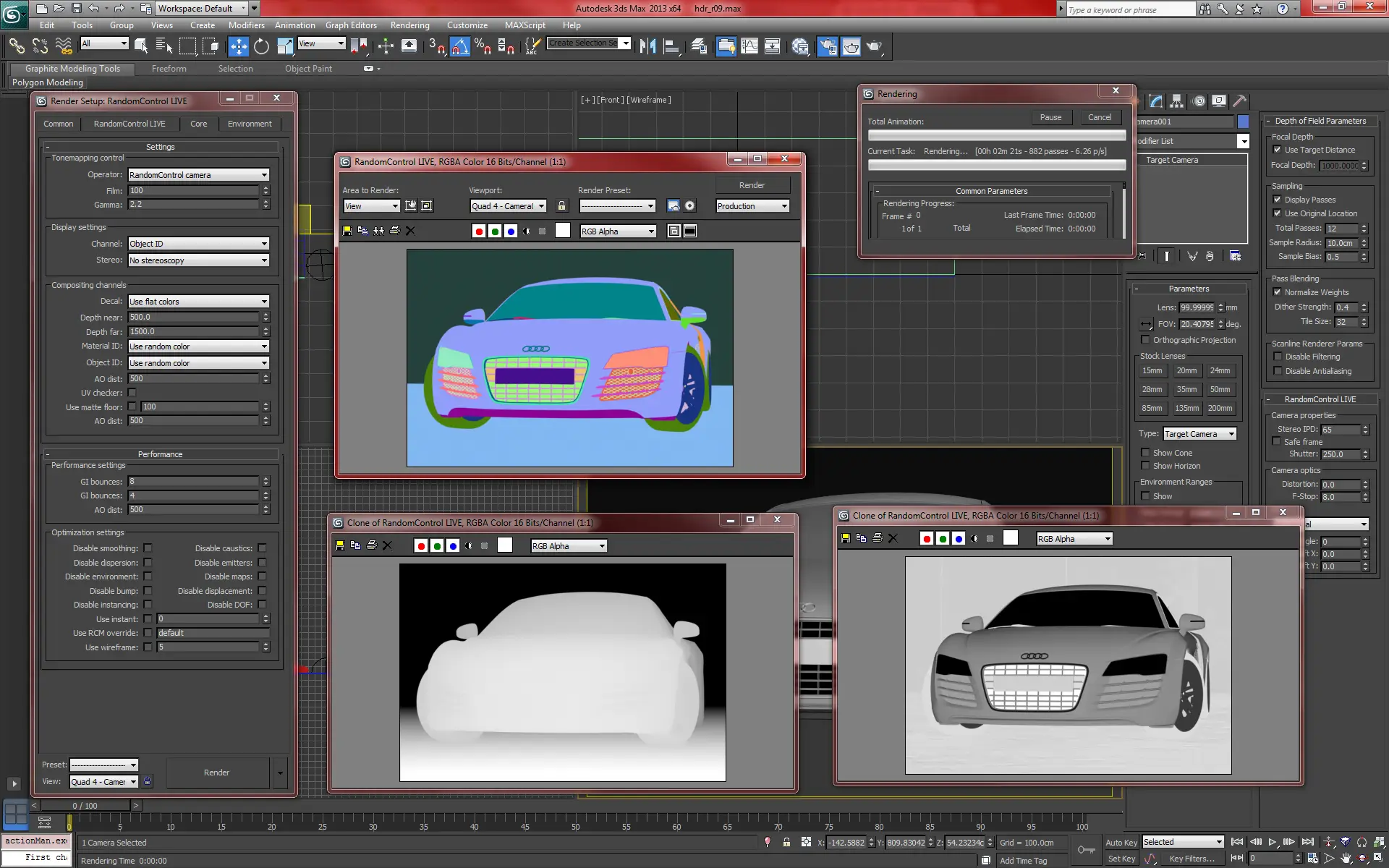
Task: Select the Select and Move tool
Action: coord(238,46)
